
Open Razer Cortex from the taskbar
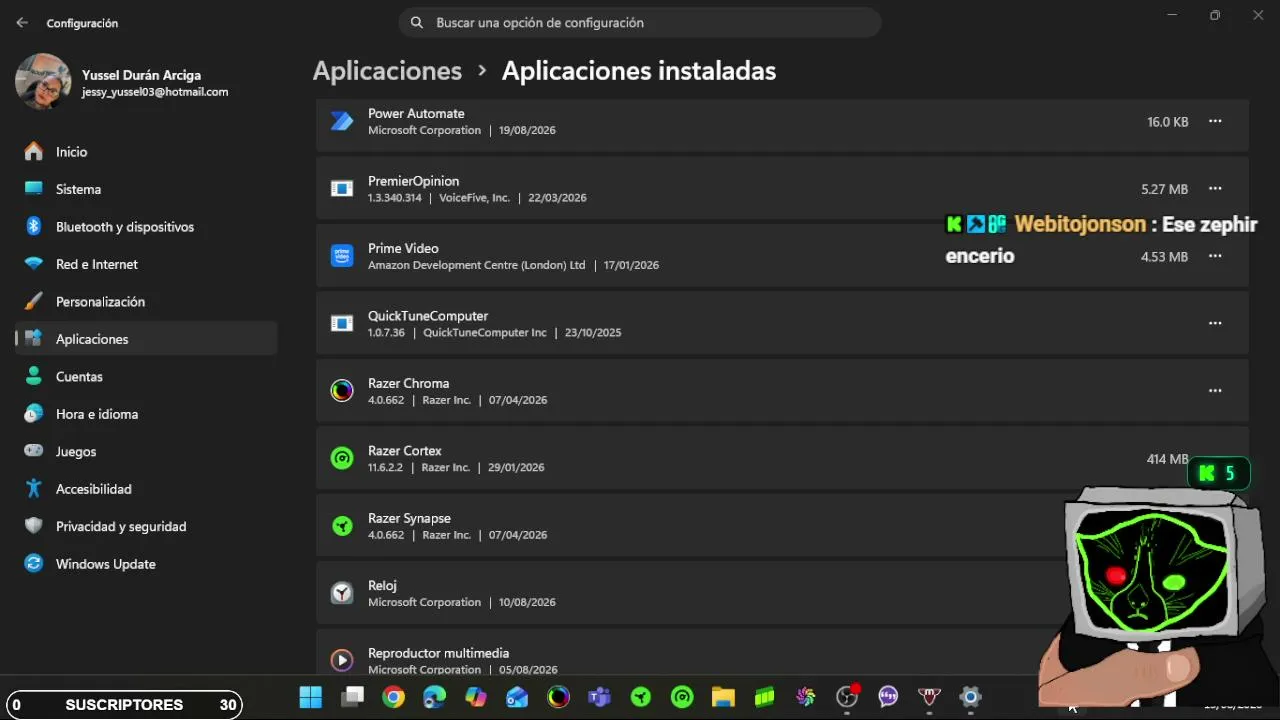tap(682, 697)
